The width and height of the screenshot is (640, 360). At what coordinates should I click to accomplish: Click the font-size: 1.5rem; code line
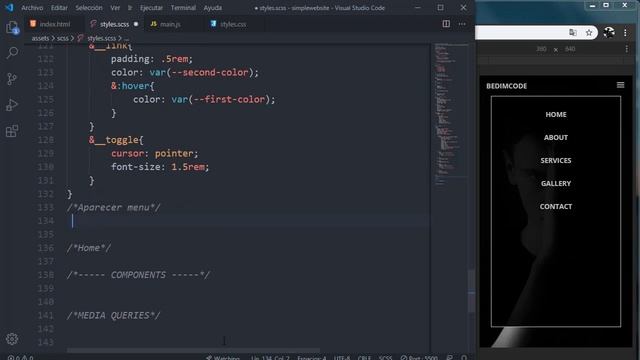click(160, 167)
